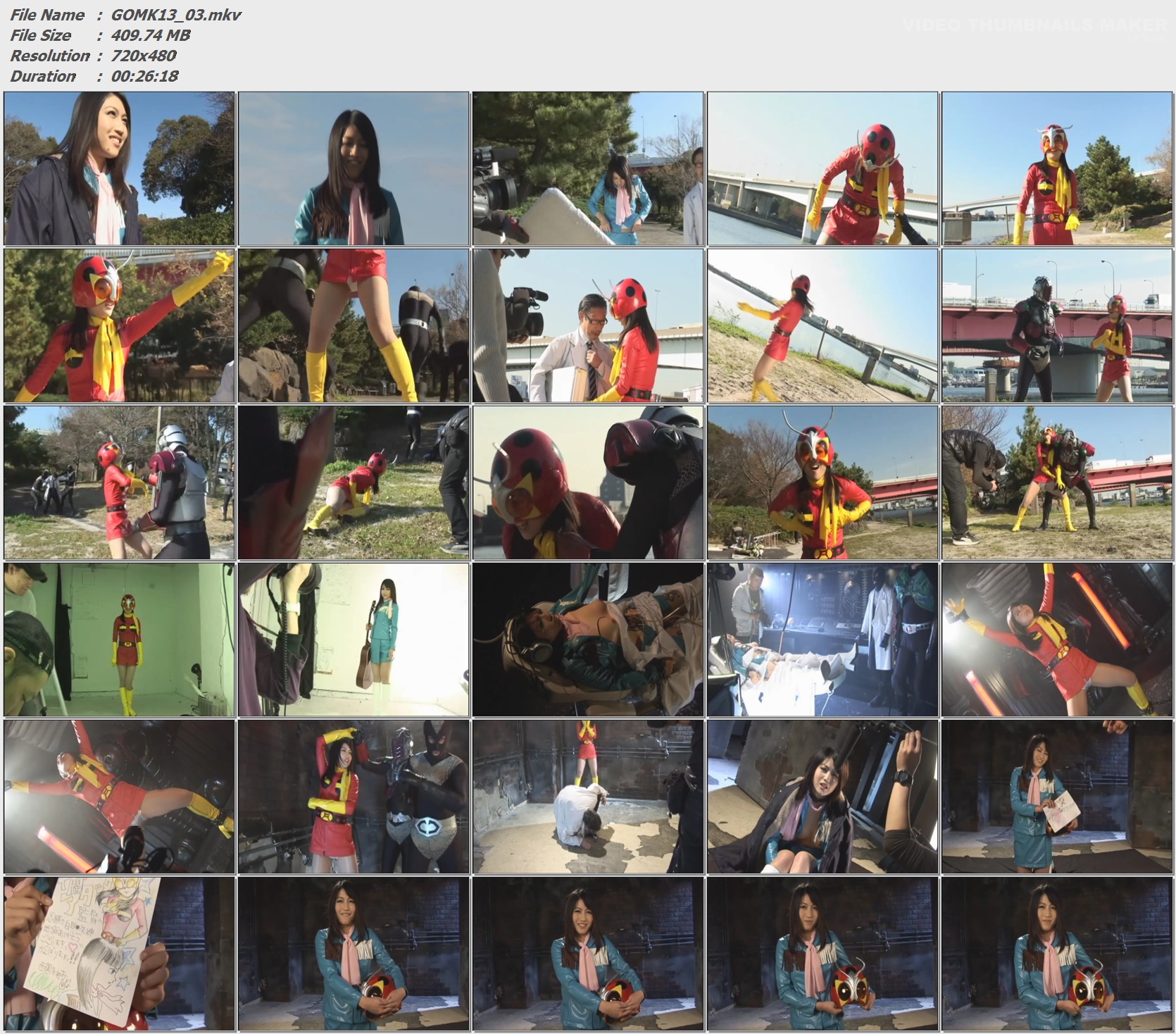Open close-up thumbnail of ladybug helmet
Screen dimensions: 1176x1034
pyautogui.click(x=588, y=482)
